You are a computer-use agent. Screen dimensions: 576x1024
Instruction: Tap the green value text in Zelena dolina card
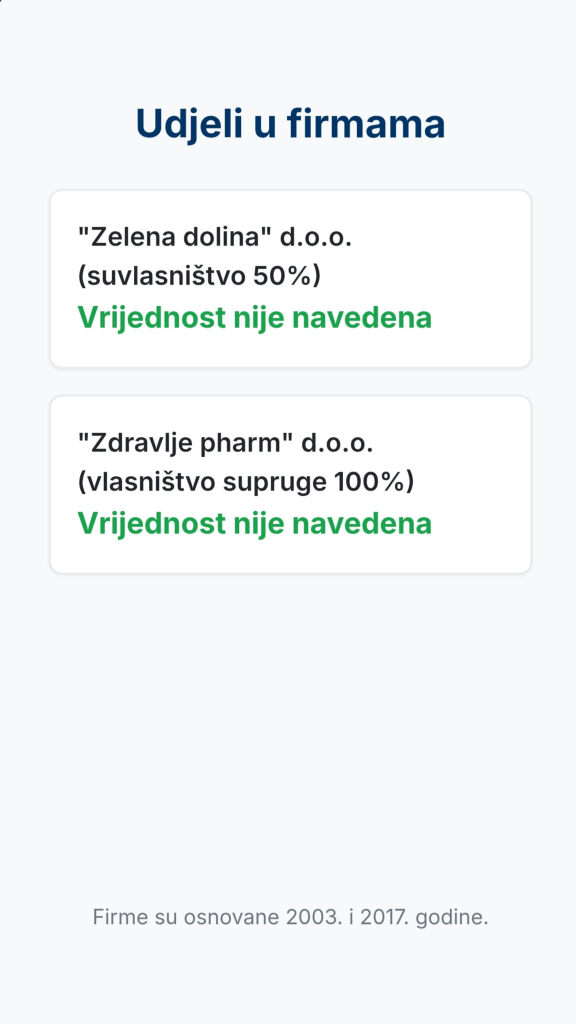tap(255, 317)
